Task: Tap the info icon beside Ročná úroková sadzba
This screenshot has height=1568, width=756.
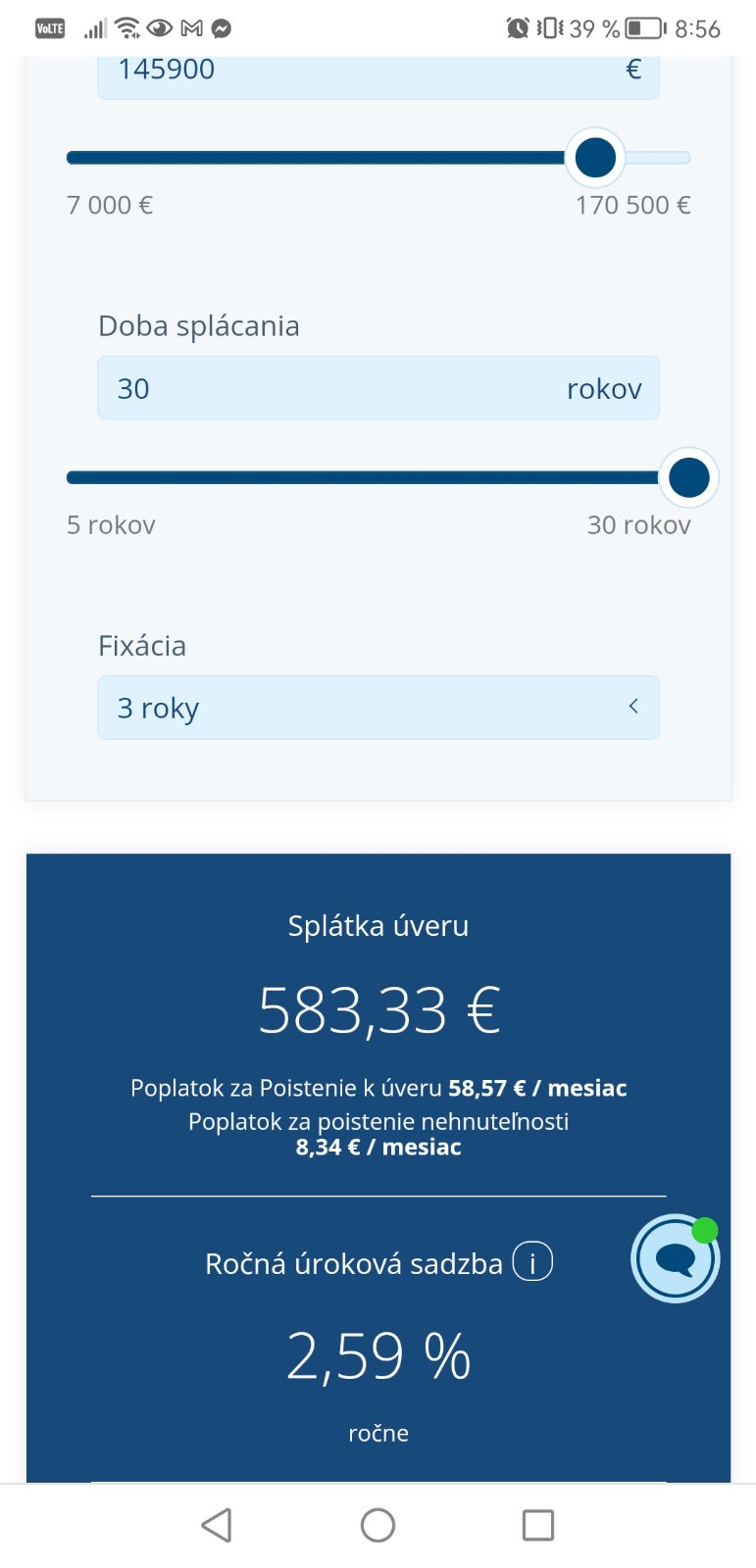Action: coord(532,1261)
